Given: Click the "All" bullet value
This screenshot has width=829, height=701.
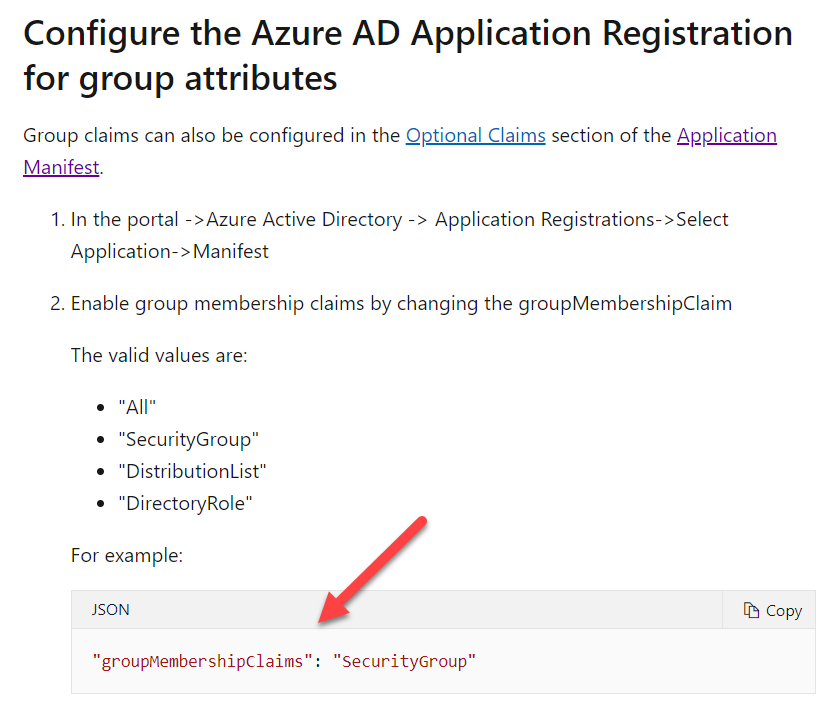Looking at the screenshot, I should [x=137, y=408].
